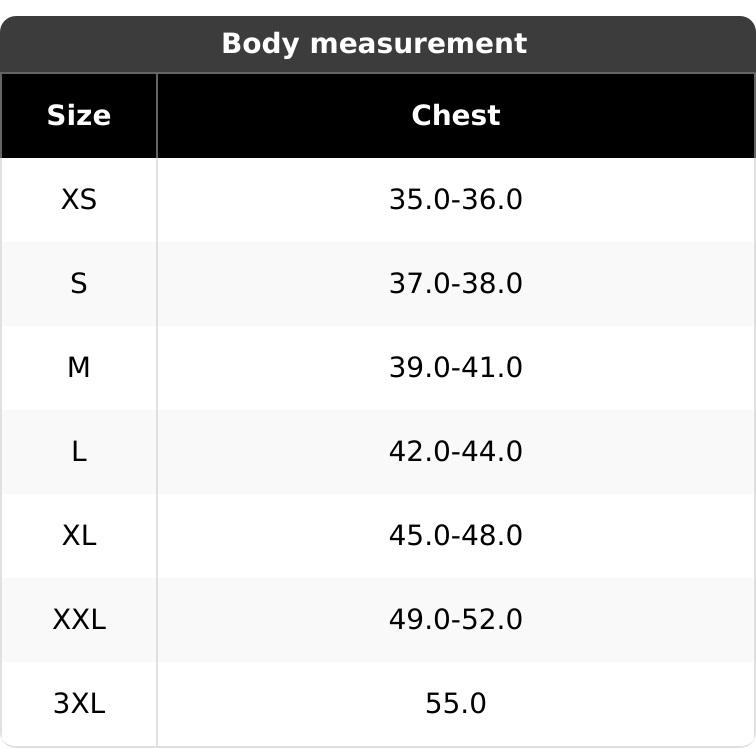The width and height of the screenshot is (756, 748).
Task: Click the 49.0-52.0 chest value
Action: point(455,620)
